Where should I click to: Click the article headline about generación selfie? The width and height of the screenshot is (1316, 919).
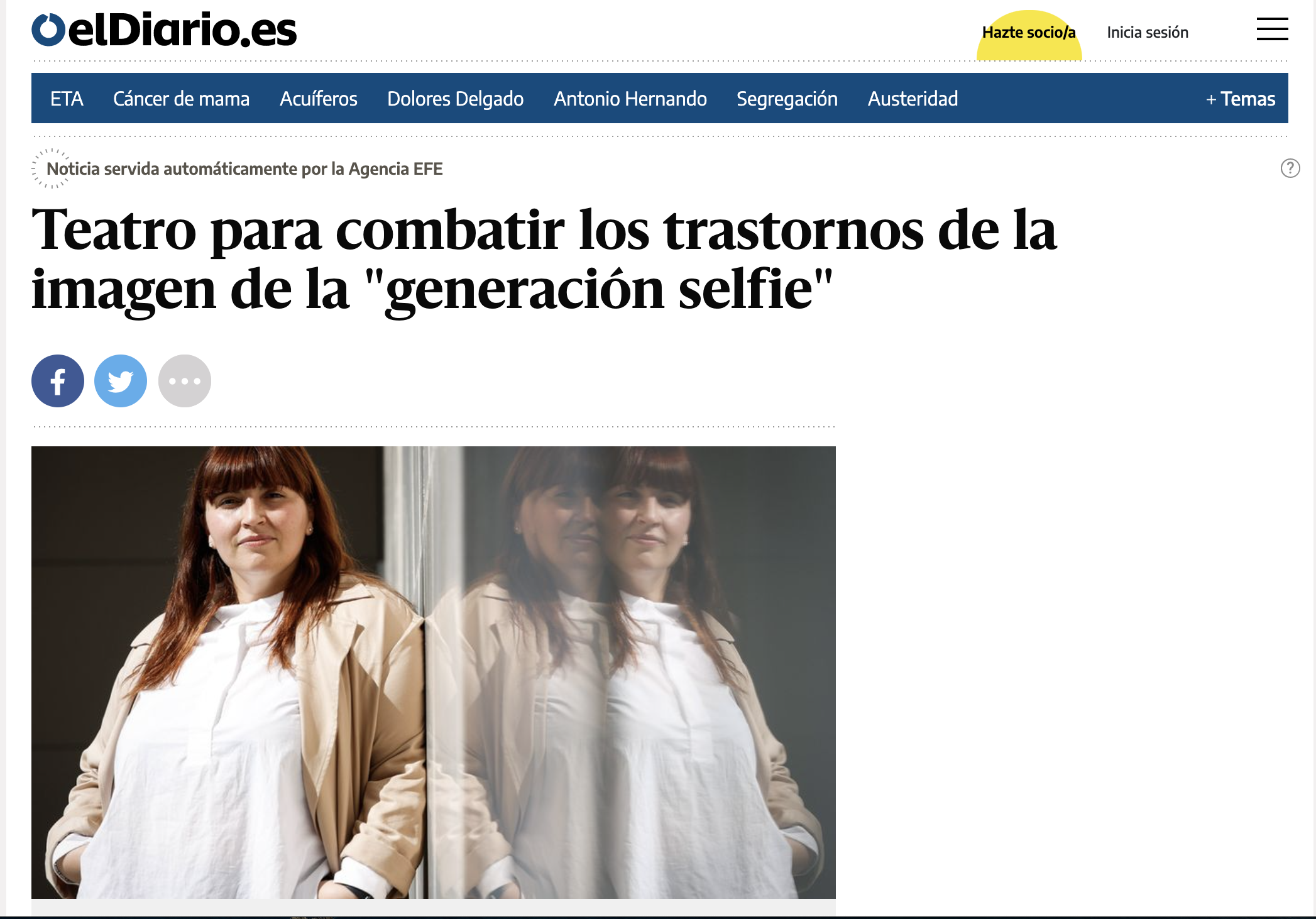544,259
